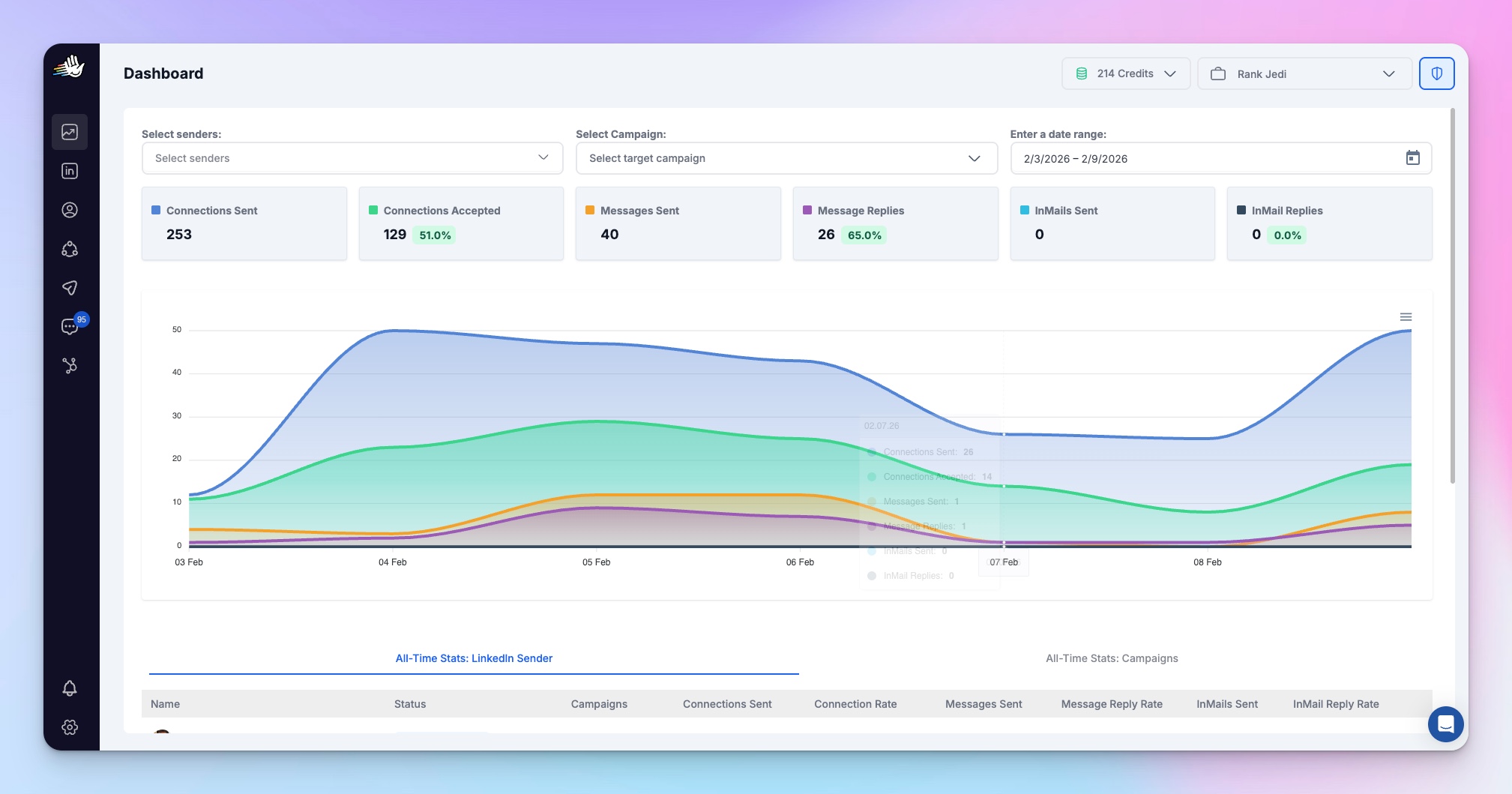
Task: Open the chart hamburger menu icon
Action: point(1406,317)
